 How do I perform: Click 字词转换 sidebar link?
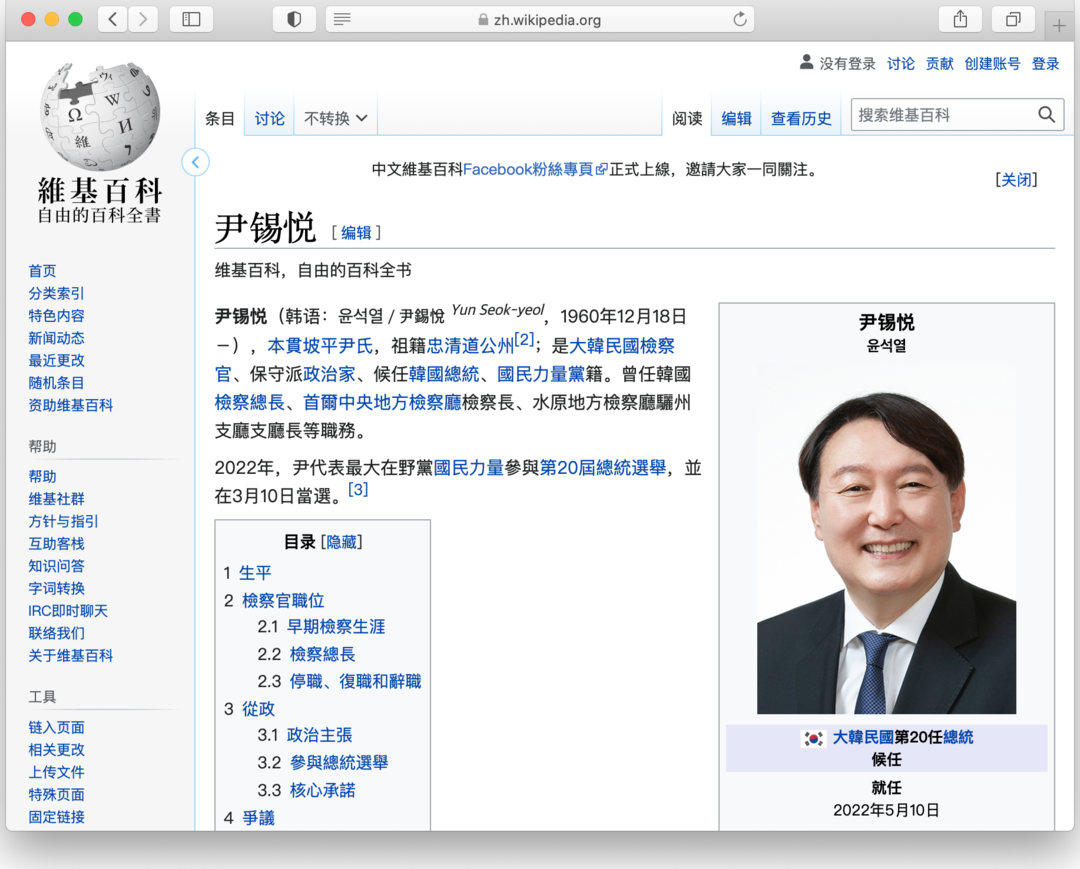coord(56,588)
